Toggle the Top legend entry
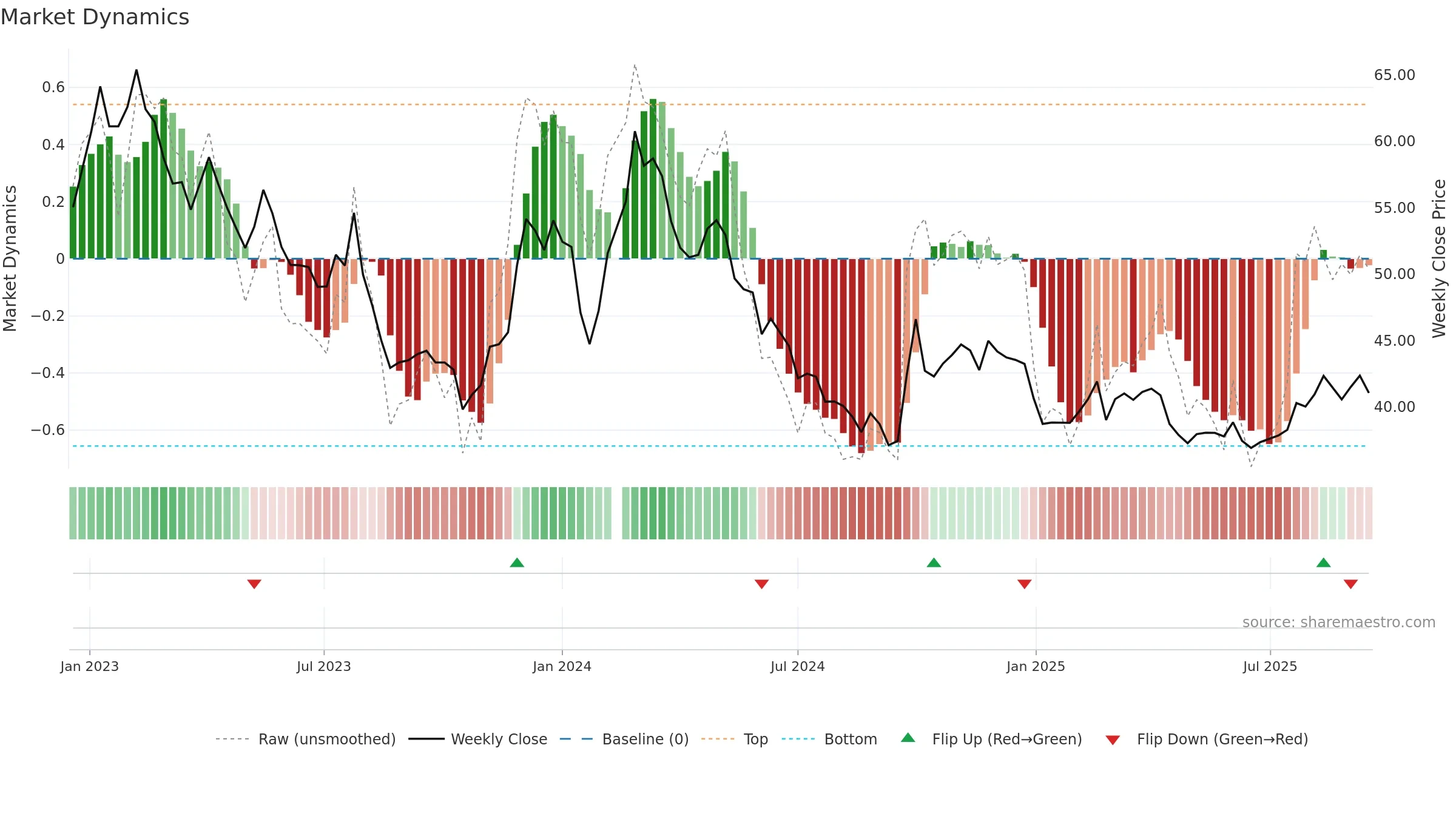 tap(734, 739)
